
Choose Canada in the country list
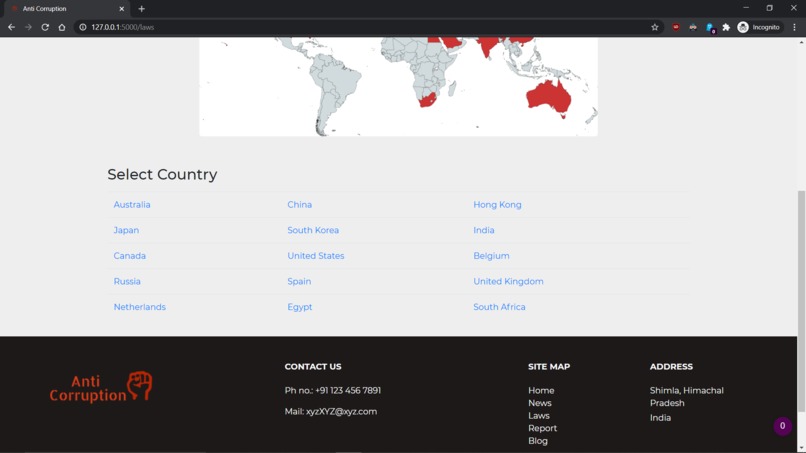(130, 256)
